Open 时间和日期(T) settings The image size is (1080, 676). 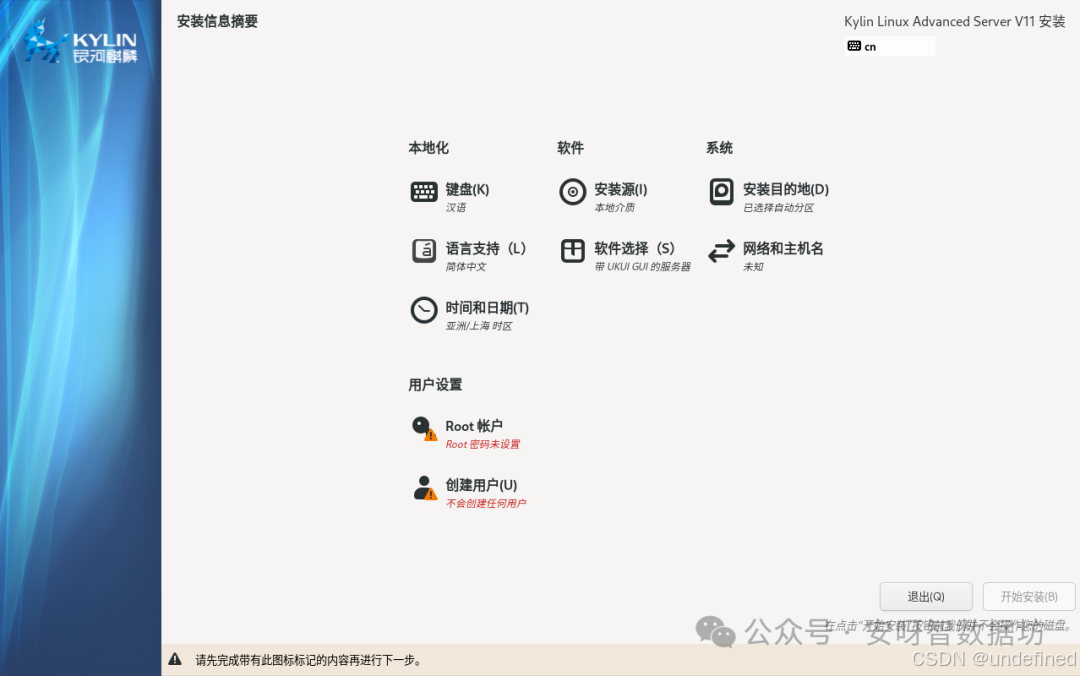click(x=487, y=308)
